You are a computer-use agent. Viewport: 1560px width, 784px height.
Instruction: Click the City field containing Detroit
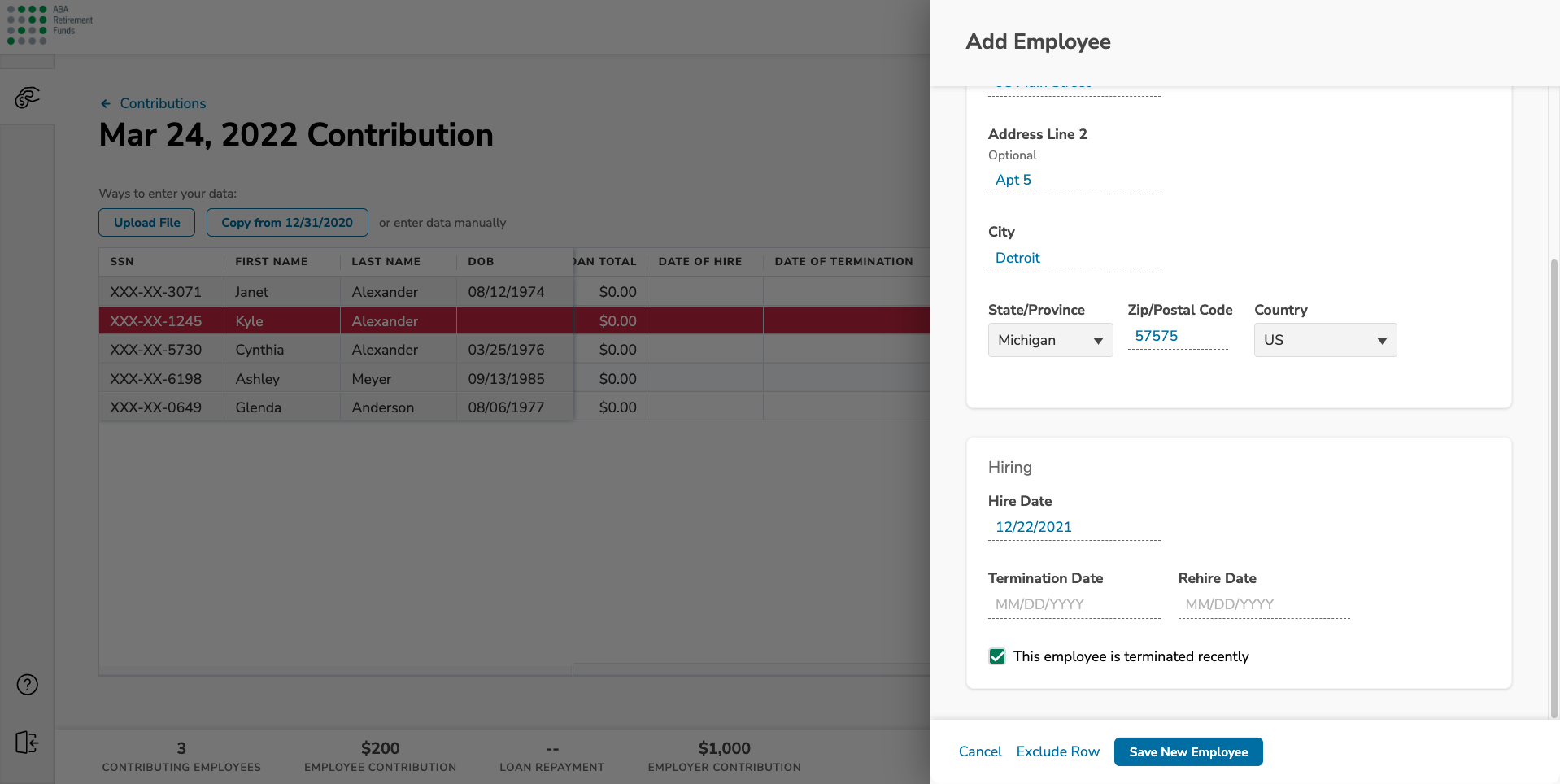tap(1074, 258)
